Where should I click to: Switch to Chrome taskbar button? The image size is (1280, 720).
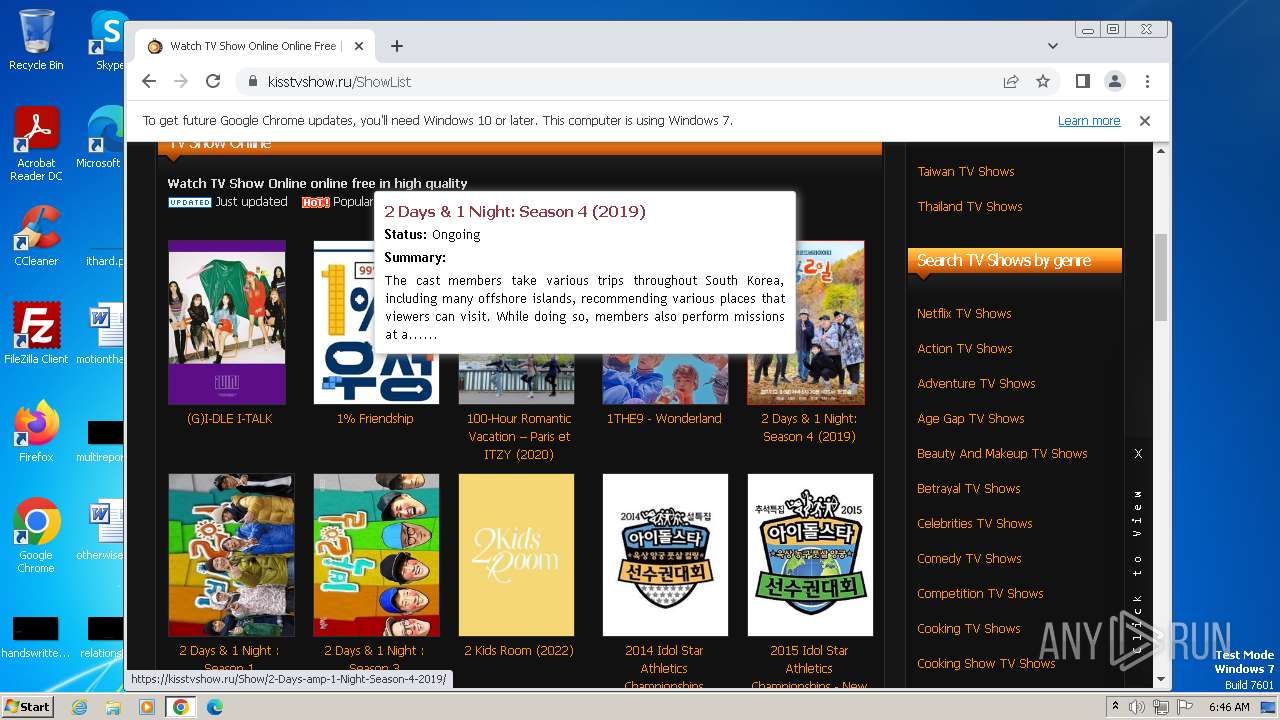pos(181,707)
